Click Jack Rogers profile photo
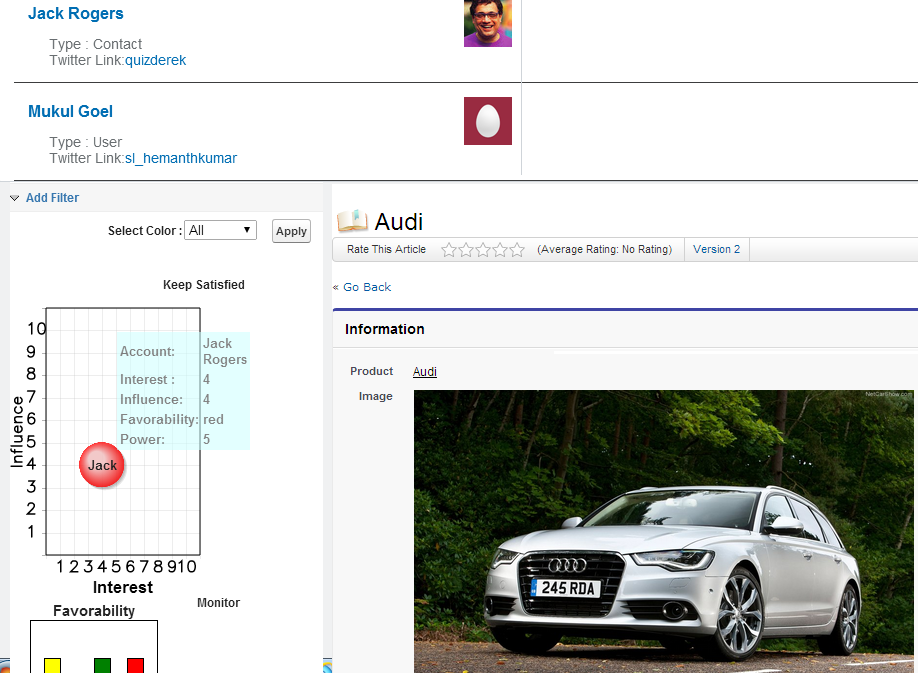 tap(488, 23)
